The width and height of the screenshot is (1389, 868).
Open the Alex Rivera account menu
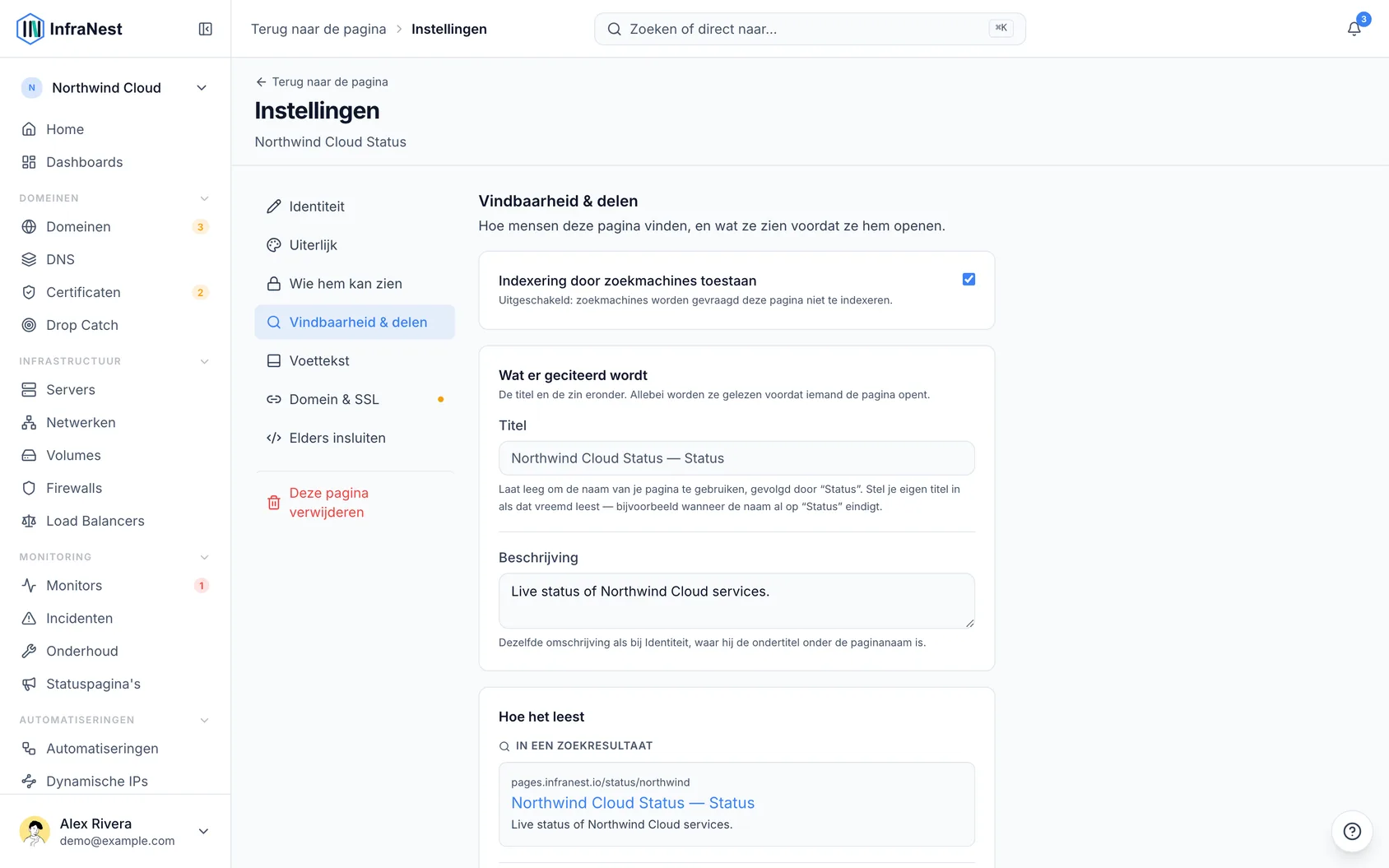tap(114, 831)
